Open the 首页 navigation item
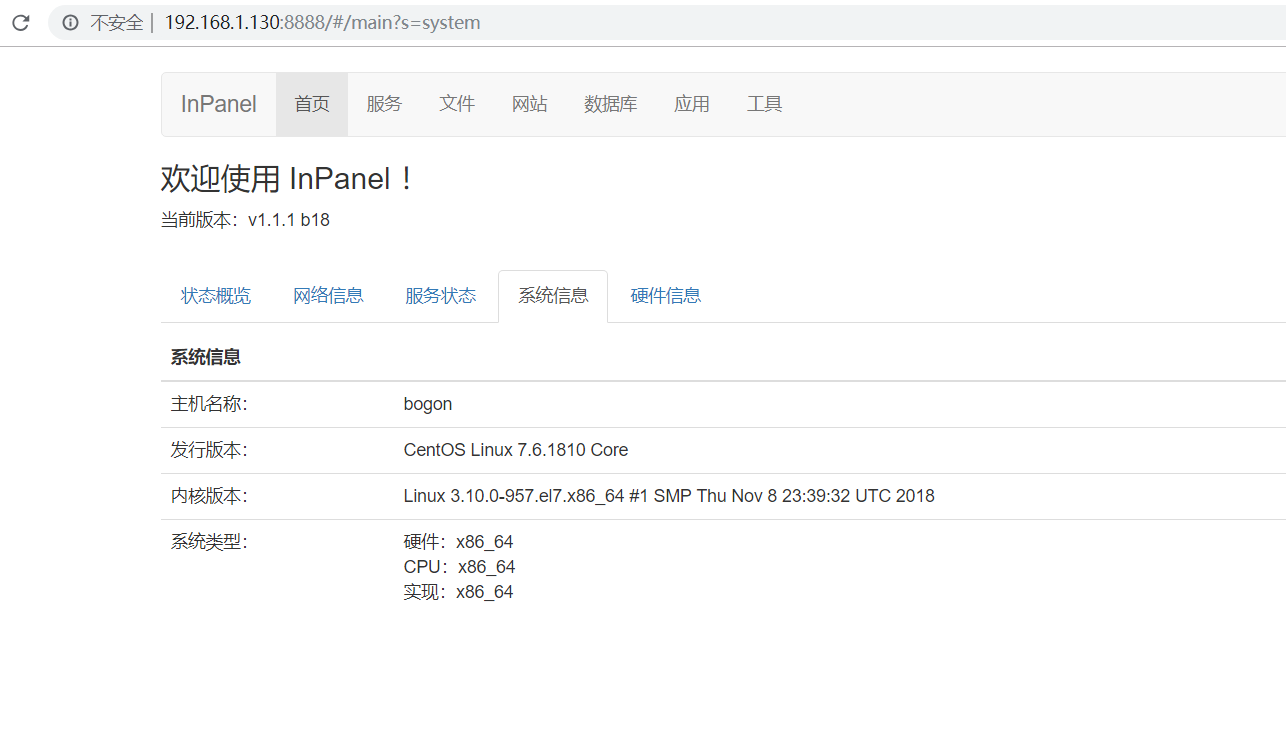The width and height of the screenshot is (1286, 732). pyautogui.click(x=312, y=104)
